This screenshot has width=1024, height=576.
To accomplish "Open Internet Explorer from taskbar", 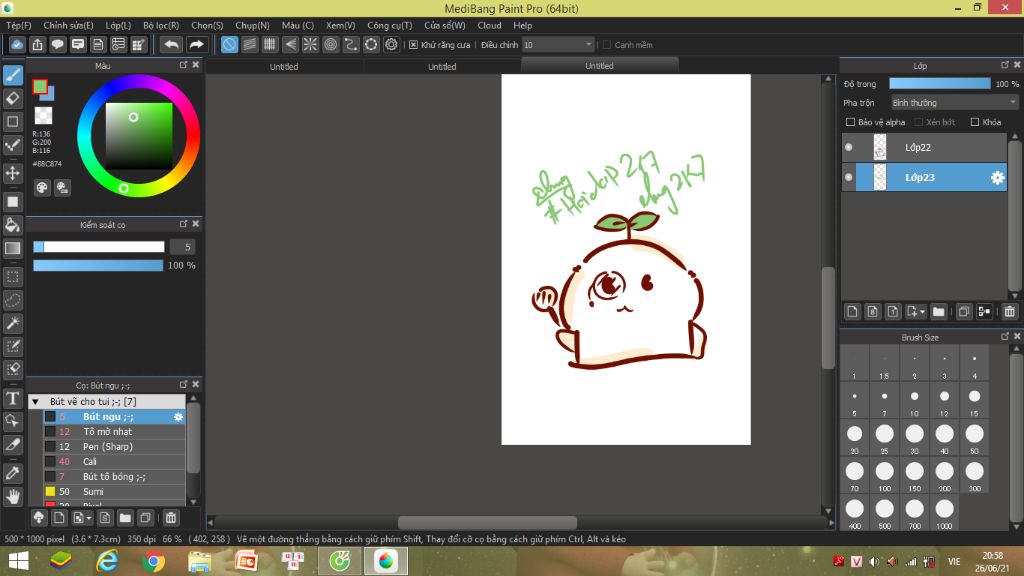I will (x=107, y=561).
